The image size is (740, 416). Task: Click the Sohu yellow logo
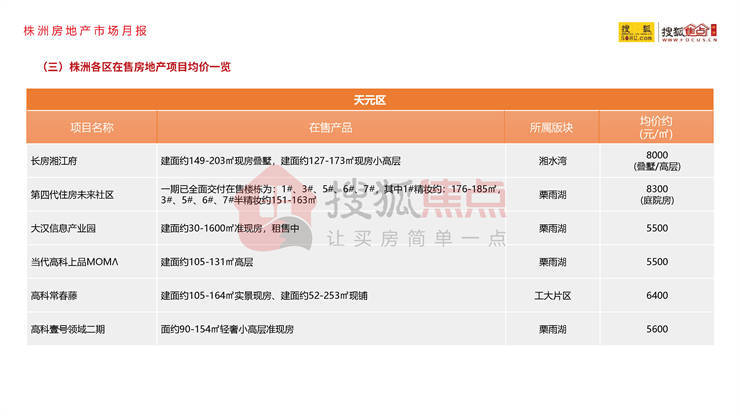(636, 32)
